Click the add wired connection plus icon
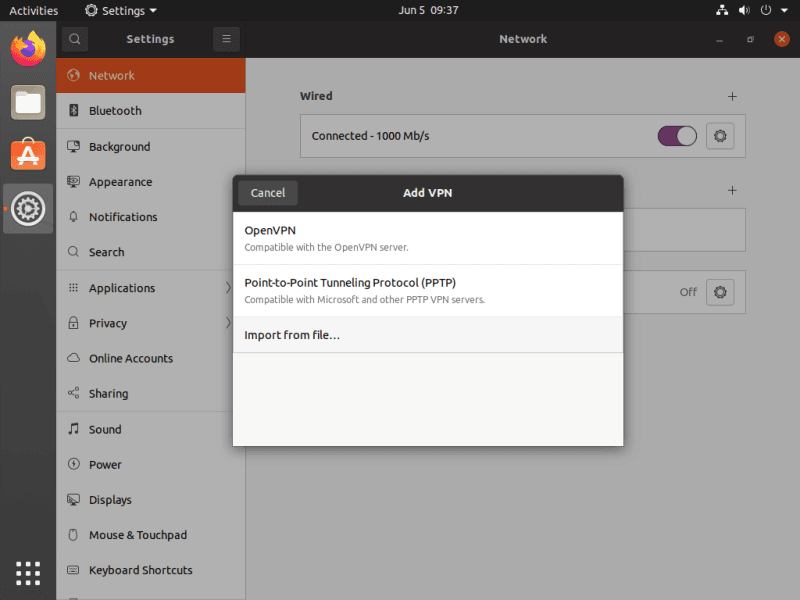 pyautogui.click(x=732, y=97)
